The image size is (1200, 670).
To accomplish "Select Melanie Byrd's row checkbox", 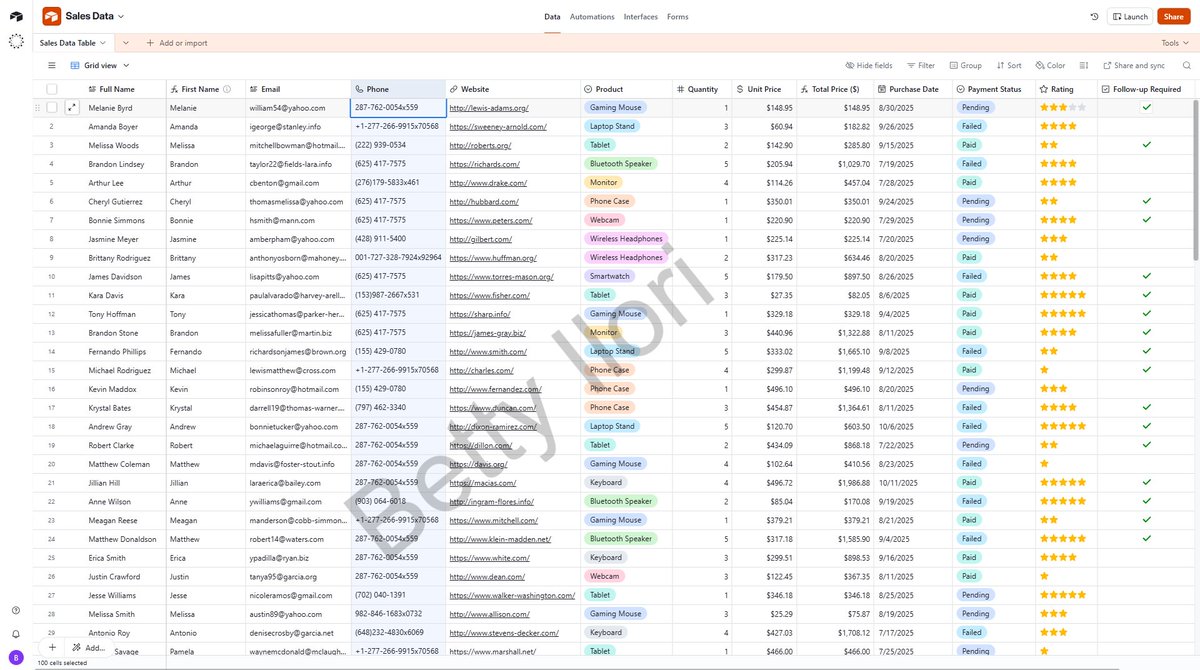I will 52,108.
